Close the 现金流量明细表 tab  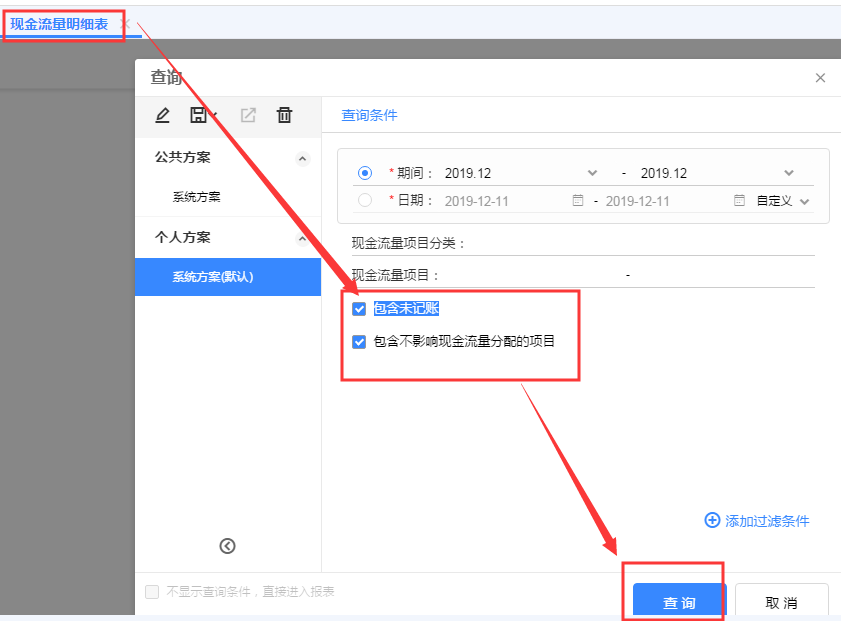click(125, 24)
